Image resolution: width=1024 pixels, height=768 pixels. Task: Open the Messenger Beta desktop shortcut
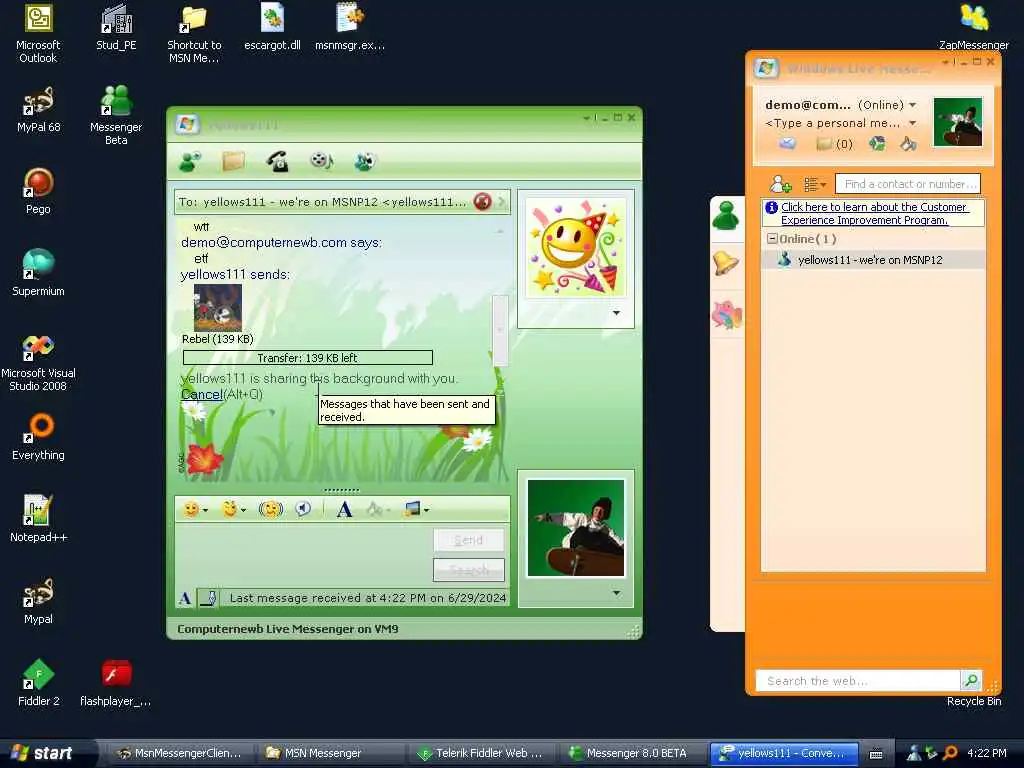116,115
